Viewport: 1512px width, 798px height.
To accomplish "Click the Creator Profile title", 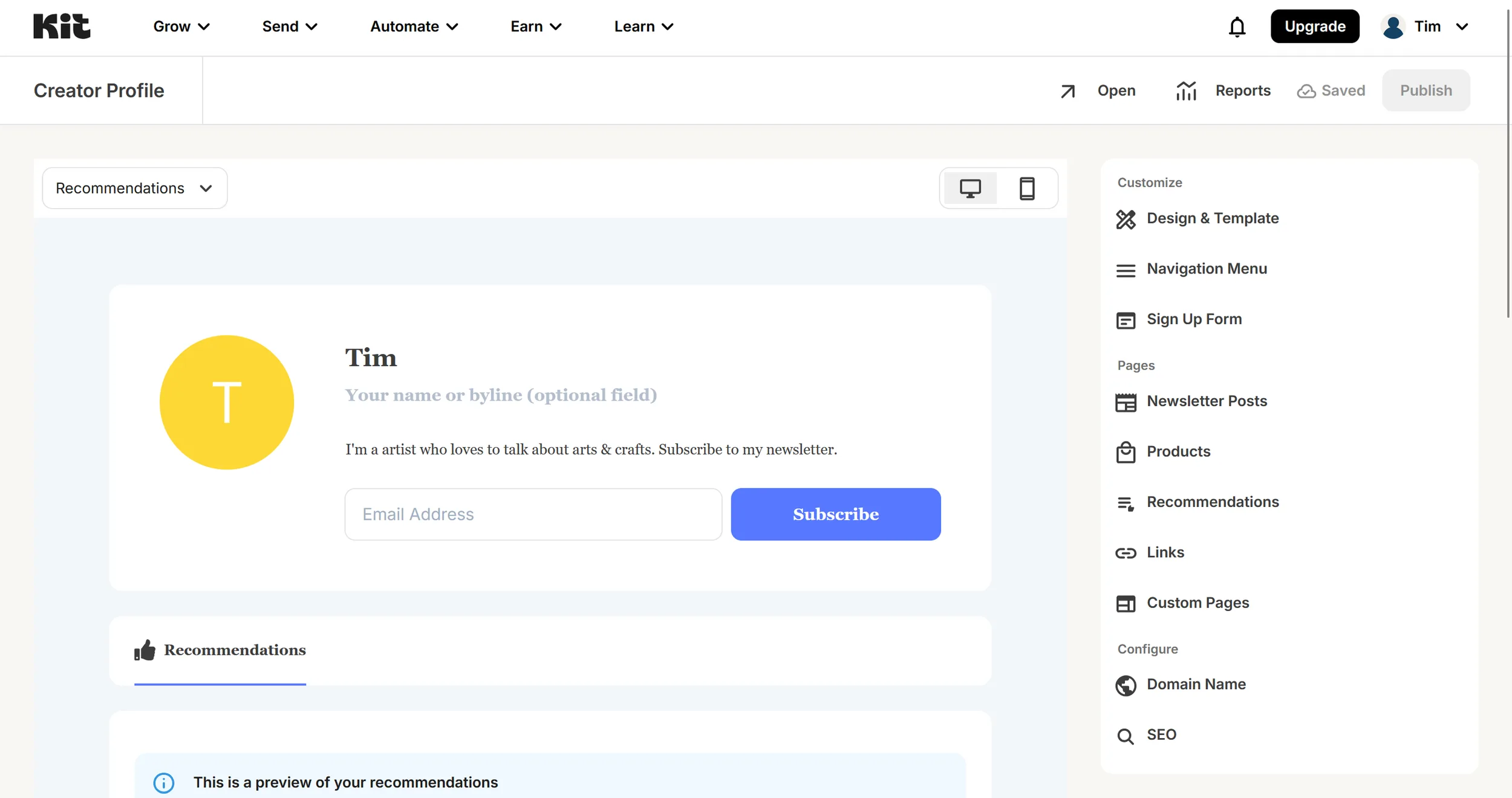I will (99, 91).
